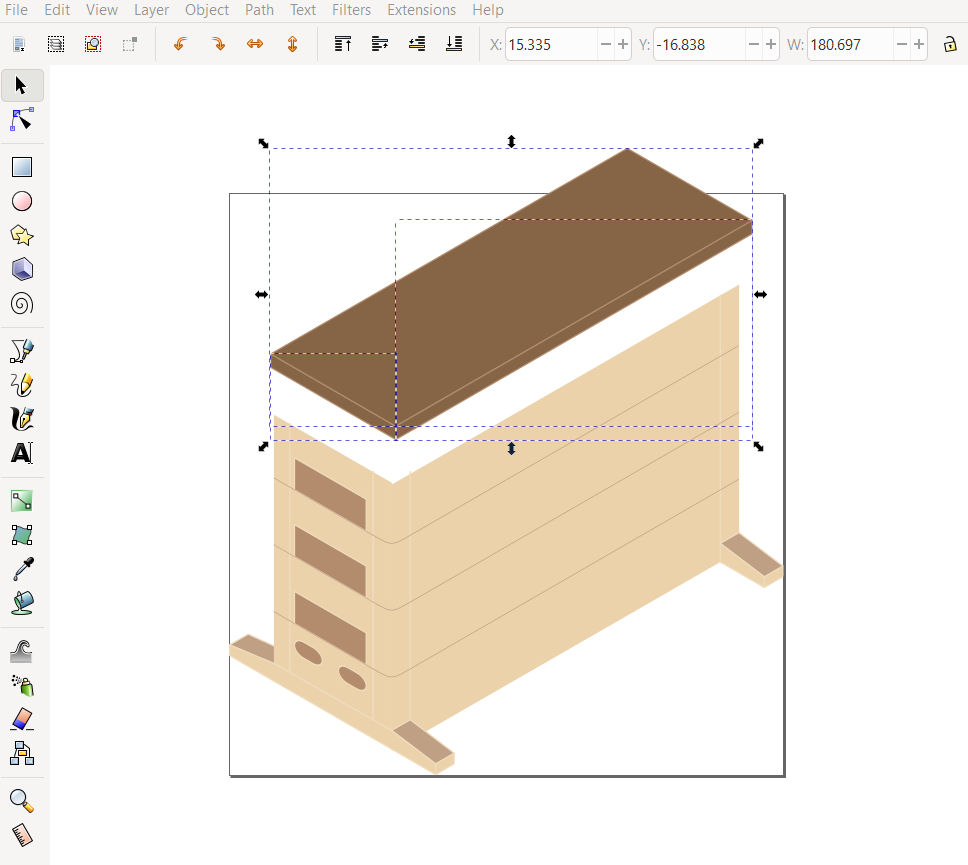This screenshot has width=968, height=865.
Task: Select the Calligraphy tool
Action: click(21, 418)
